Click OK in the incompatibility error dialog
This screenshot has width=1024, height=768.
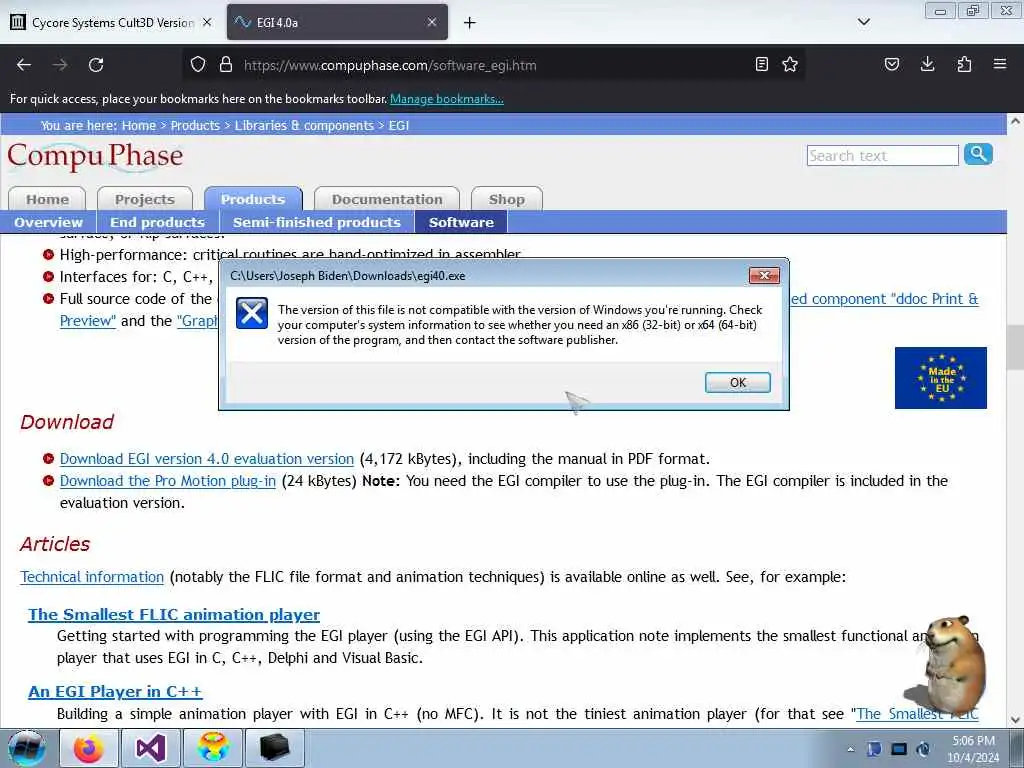tap(737, 383)
